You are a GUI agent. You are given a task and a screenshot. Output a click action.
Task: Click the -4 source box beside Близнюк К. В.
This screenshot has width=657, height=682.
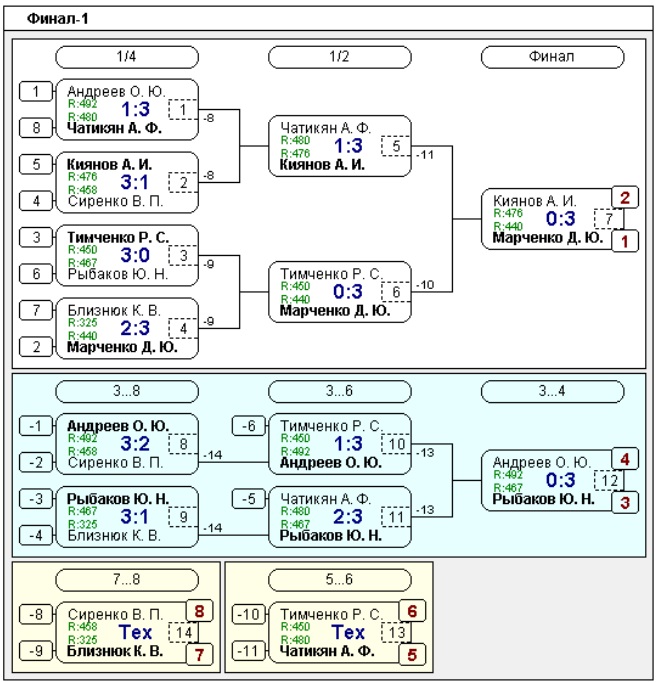click(36, 535)
